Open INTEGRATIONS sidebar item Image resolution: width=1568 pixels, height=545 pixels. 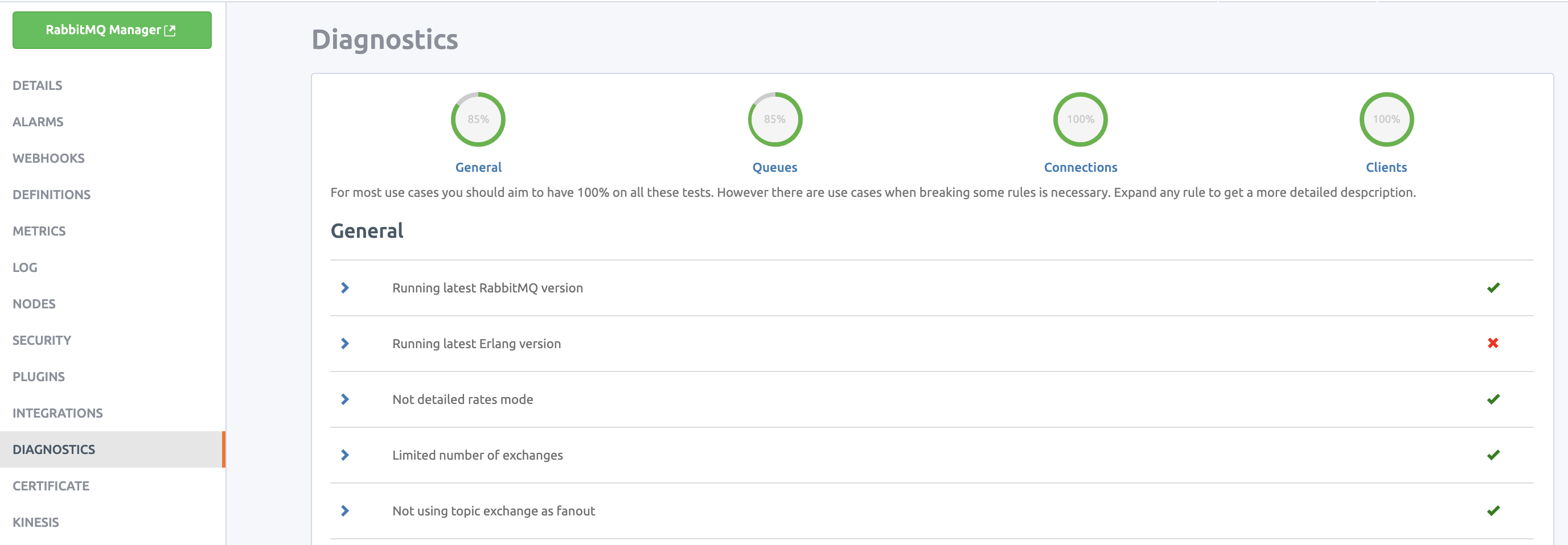[x=58, y=414]
